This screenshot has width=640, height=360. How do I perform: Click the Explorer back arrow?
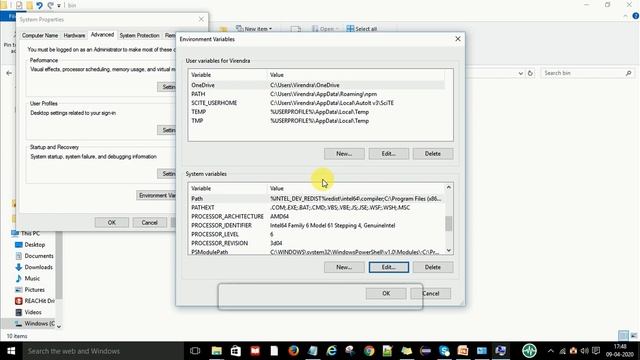(x=9, y=73)
